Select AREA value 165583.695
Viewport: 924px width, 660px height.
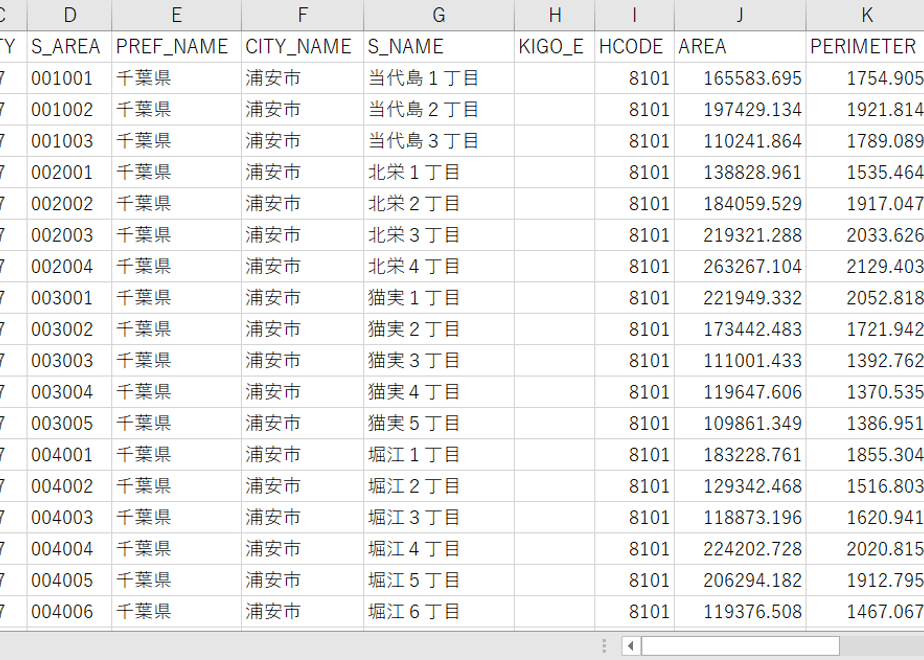click(x=740, y=78)
